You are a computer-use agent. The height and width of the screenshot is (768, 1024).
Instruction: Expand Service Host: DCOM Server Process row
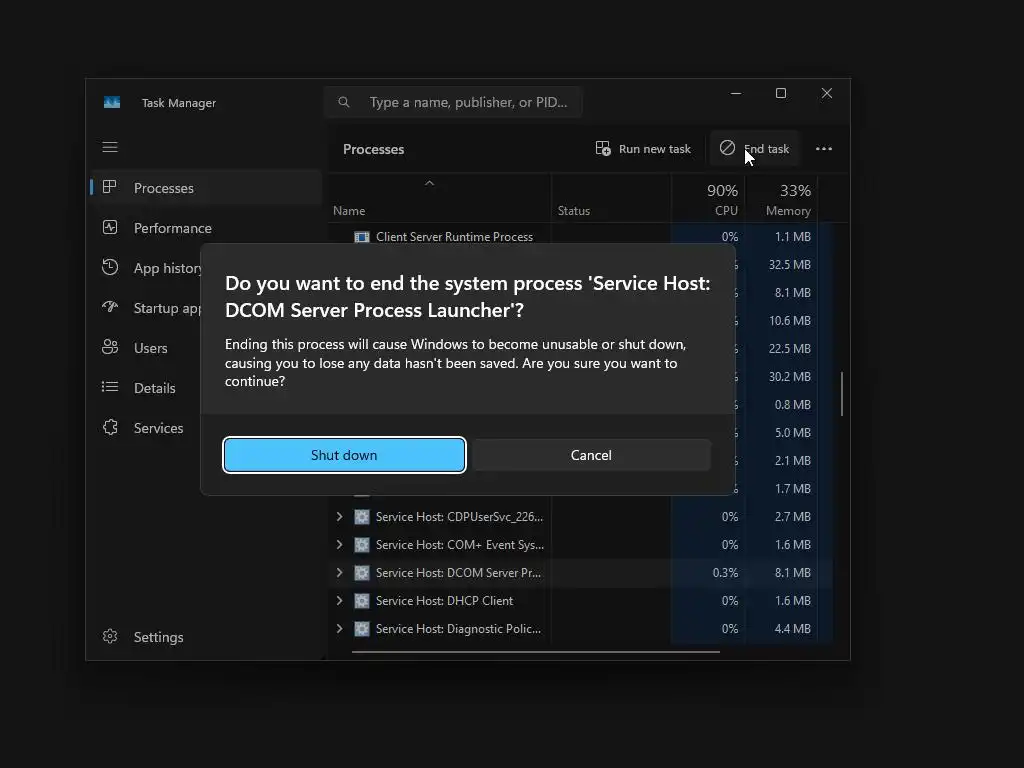(x=339, y=573)
